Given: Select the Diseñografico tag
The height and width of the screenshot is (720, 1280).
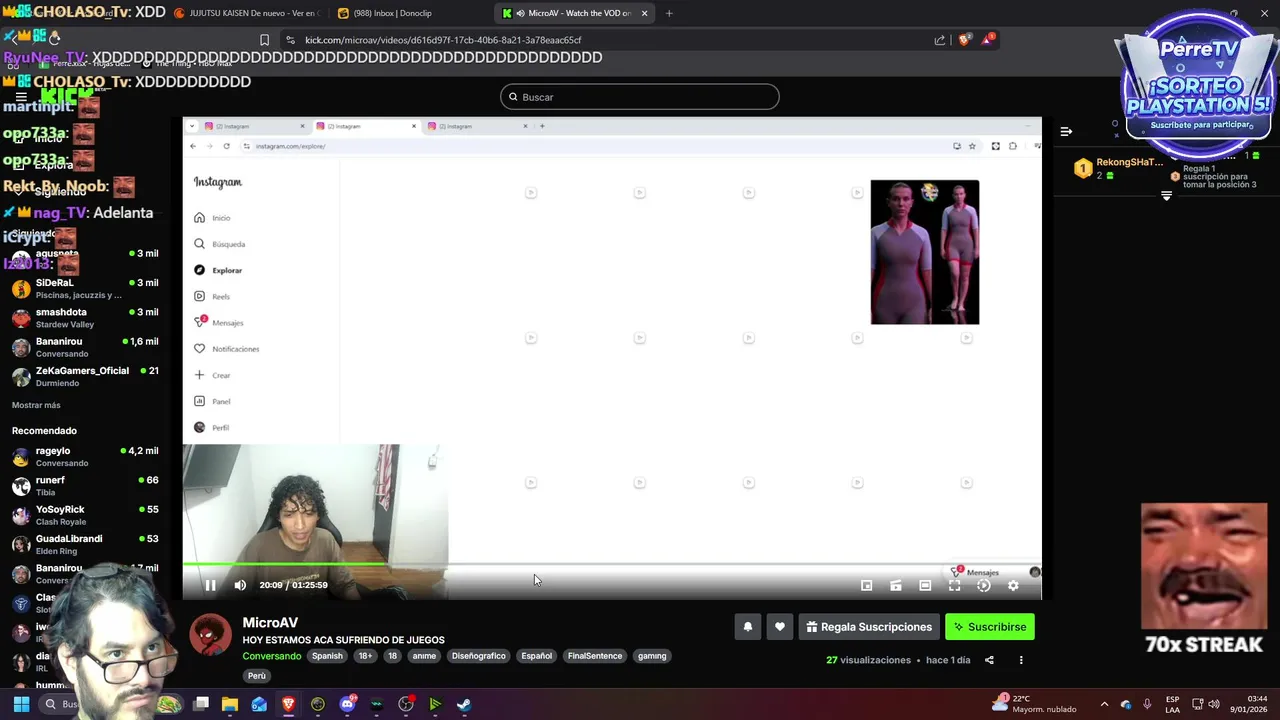Looking at the screenshot, I should pyautogui.click(x=479, y=656).
